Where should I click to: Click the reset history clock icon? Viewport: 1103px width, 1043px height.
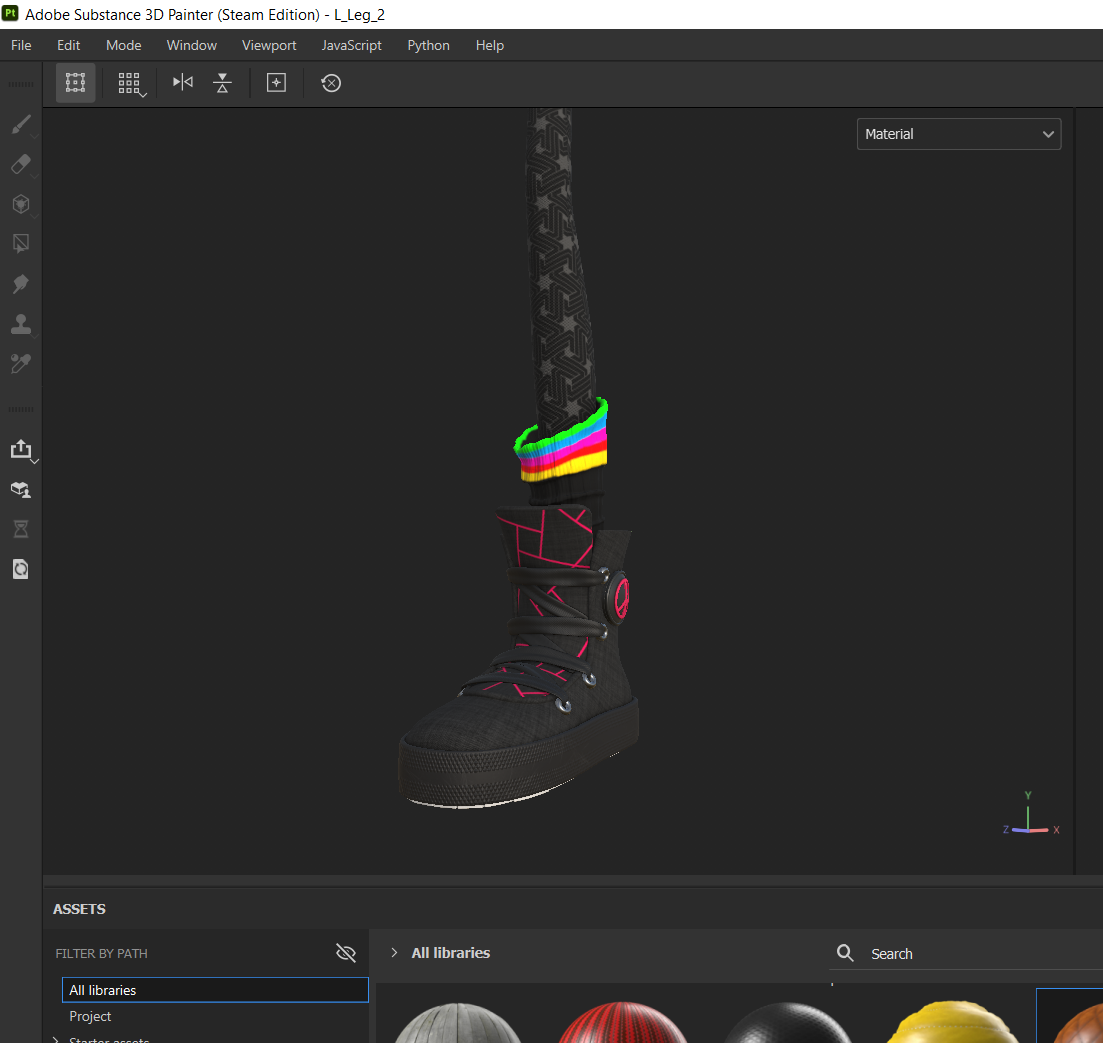(x=331, y=83)
